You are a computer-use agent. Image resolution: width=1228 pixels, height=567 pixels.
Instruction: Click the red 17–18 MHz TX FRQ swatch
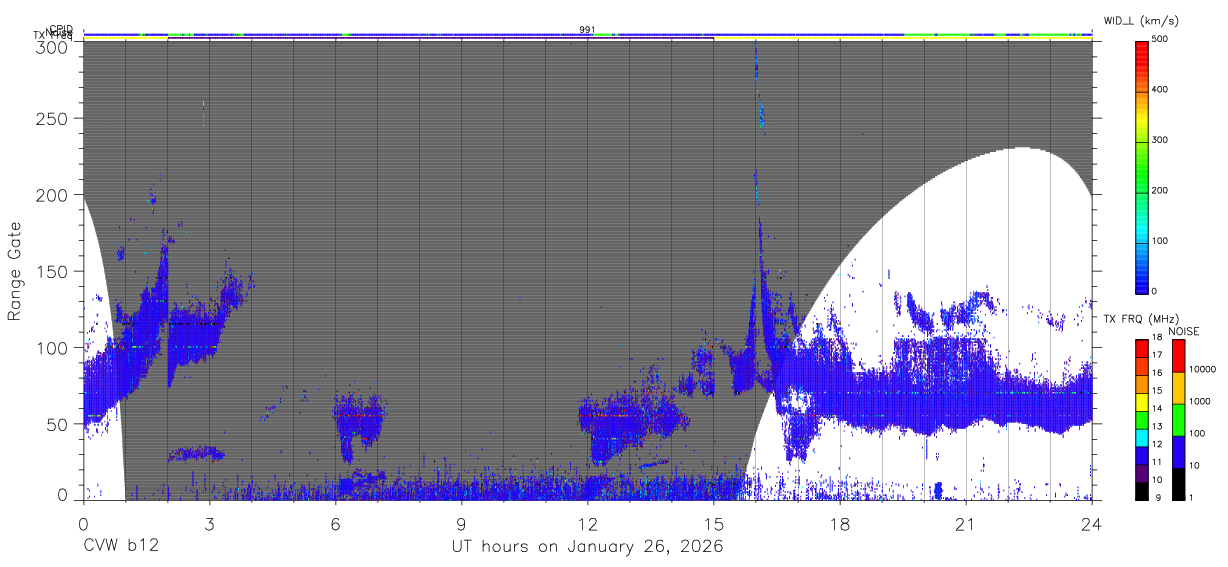pos(1141,348)
